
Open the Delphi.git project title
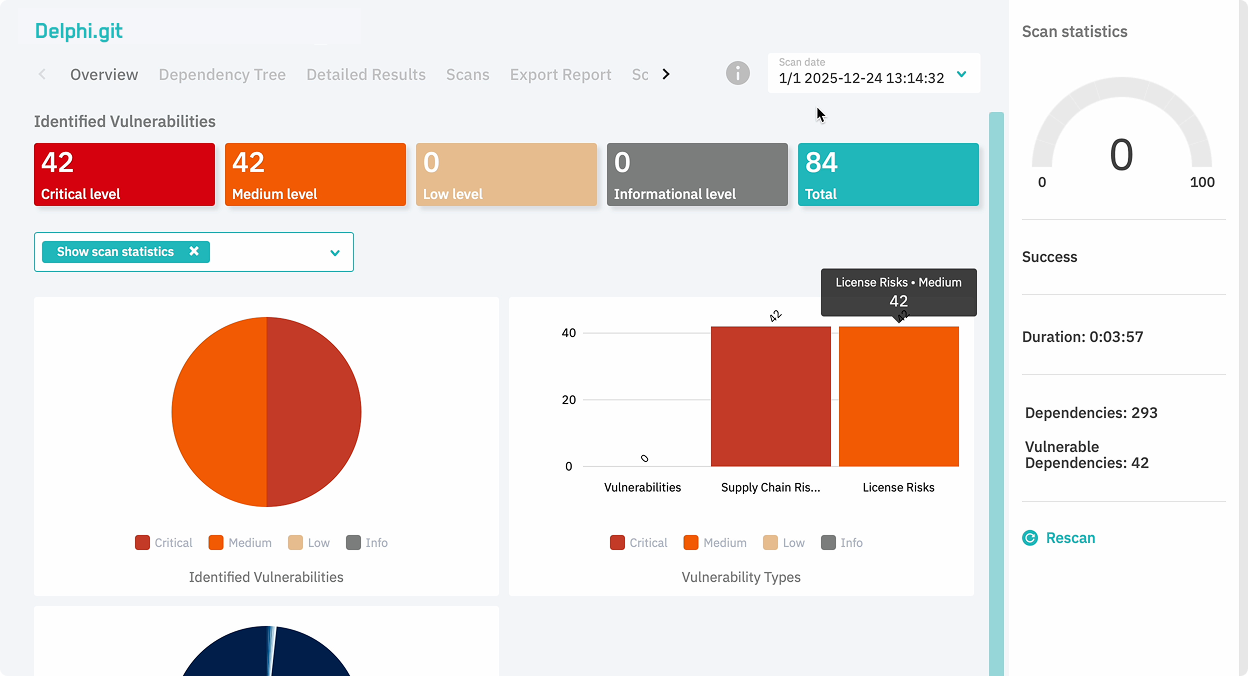point(79,30)
